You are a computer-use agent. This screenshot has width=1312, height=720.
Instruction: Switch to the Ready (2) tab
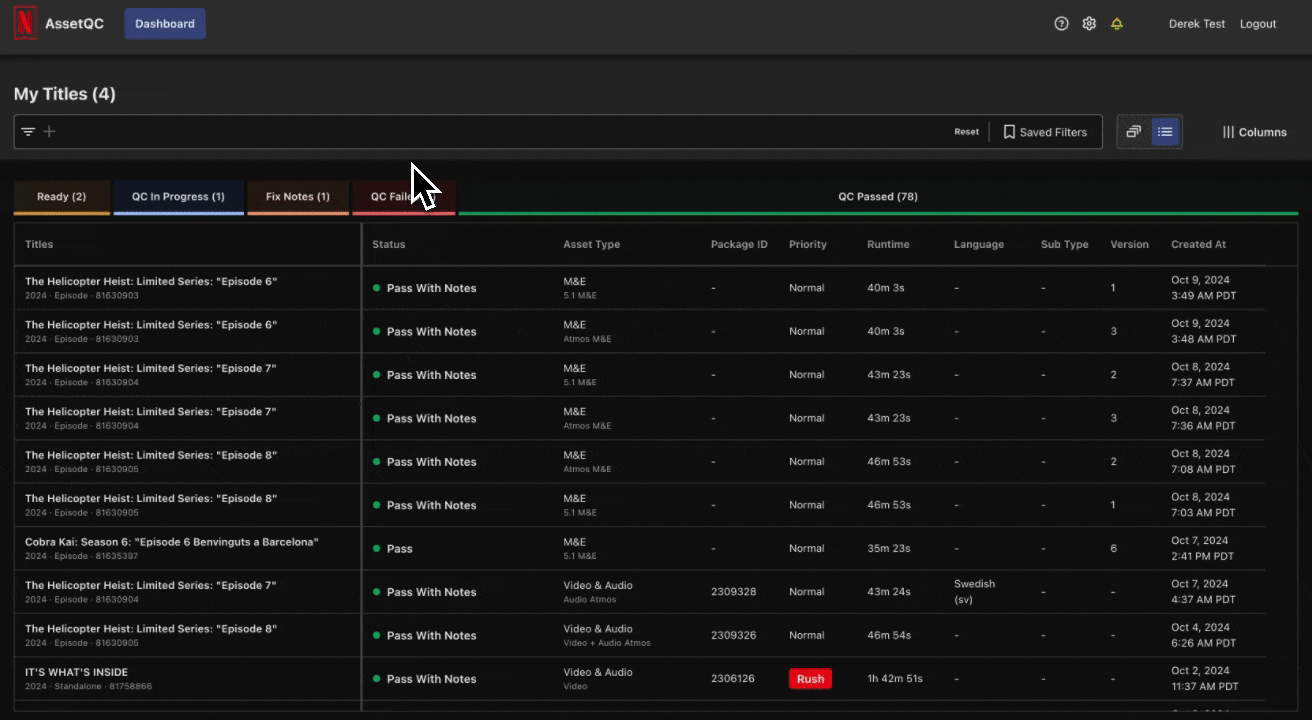pyautogui.click(x=61, y=197)
